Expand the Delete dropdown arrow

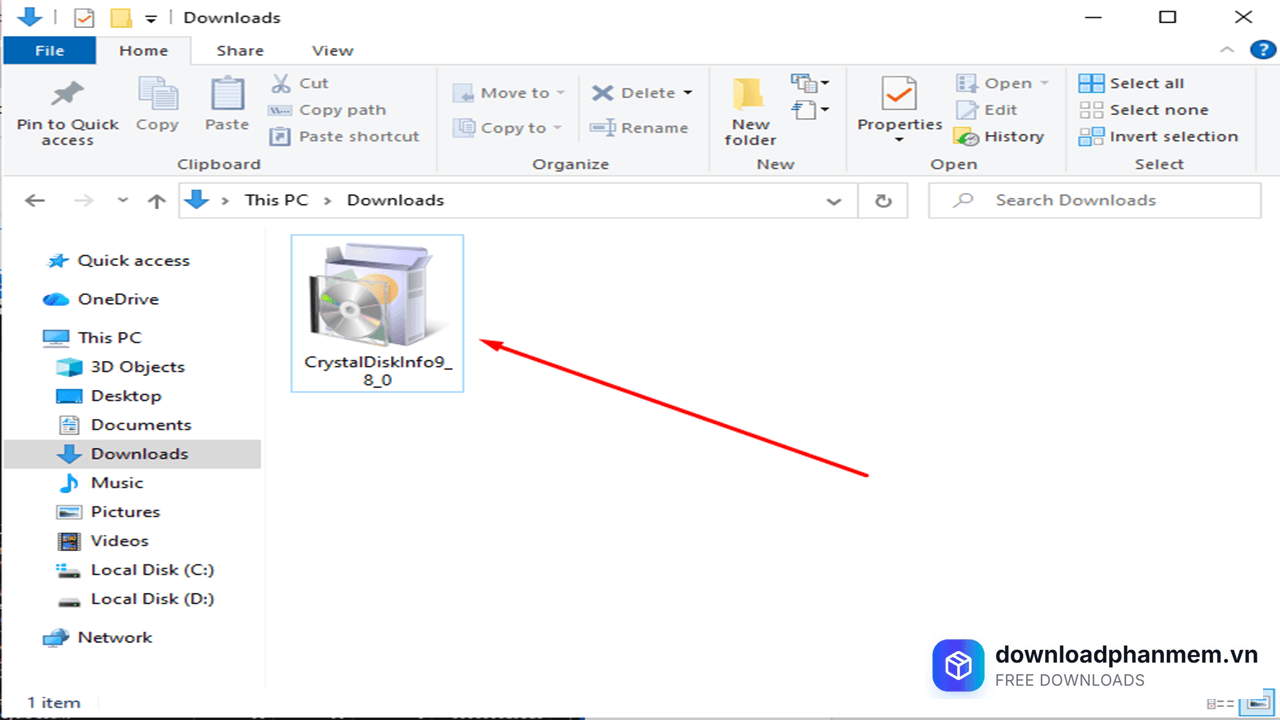click(x=687, y=91)
